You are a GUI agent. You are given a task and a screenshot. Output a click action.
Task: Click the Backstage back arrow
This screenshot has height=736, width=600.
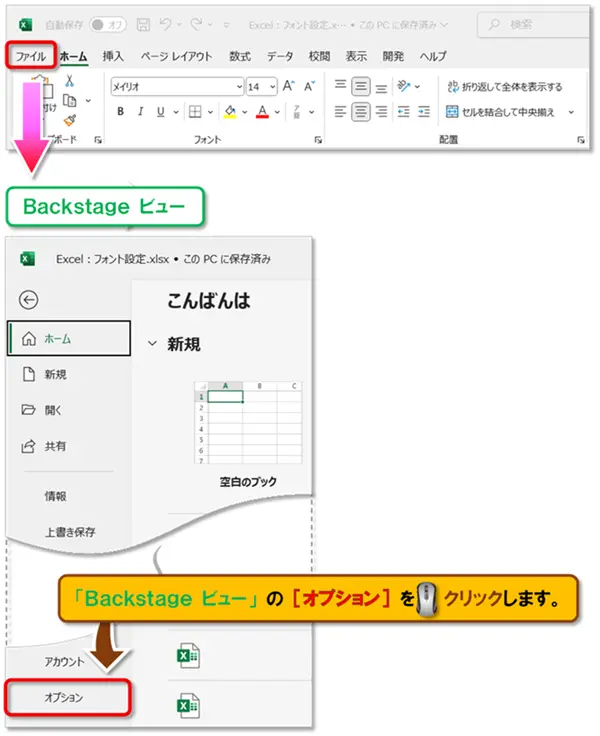pyautogui.click(x=29, y=300)
